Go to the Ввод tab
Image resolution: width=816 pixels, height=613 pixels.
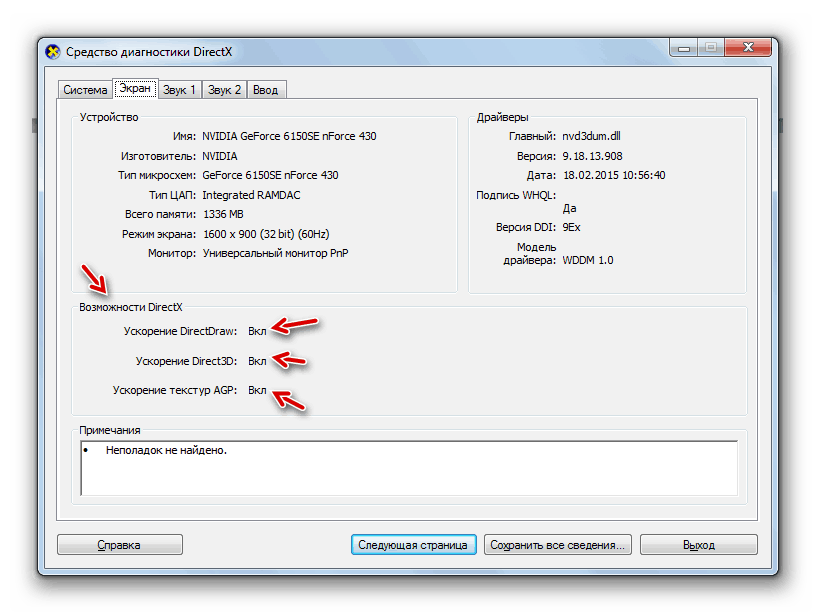265,90
